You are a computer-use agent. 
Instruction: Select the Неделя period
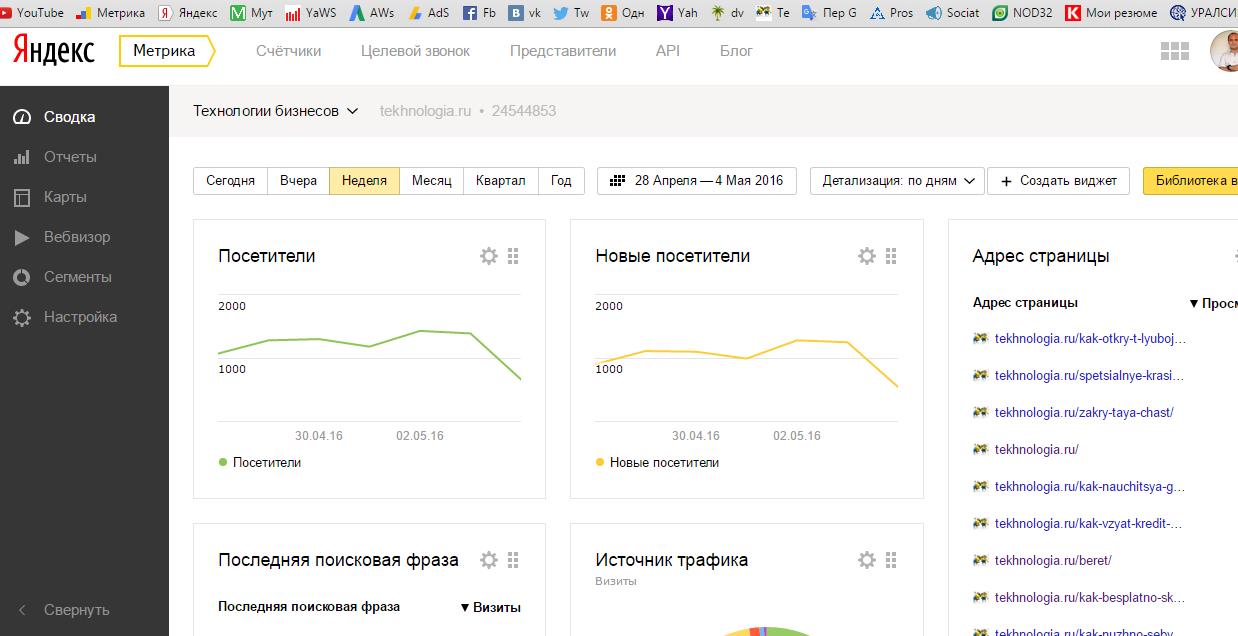pos(364,181)
